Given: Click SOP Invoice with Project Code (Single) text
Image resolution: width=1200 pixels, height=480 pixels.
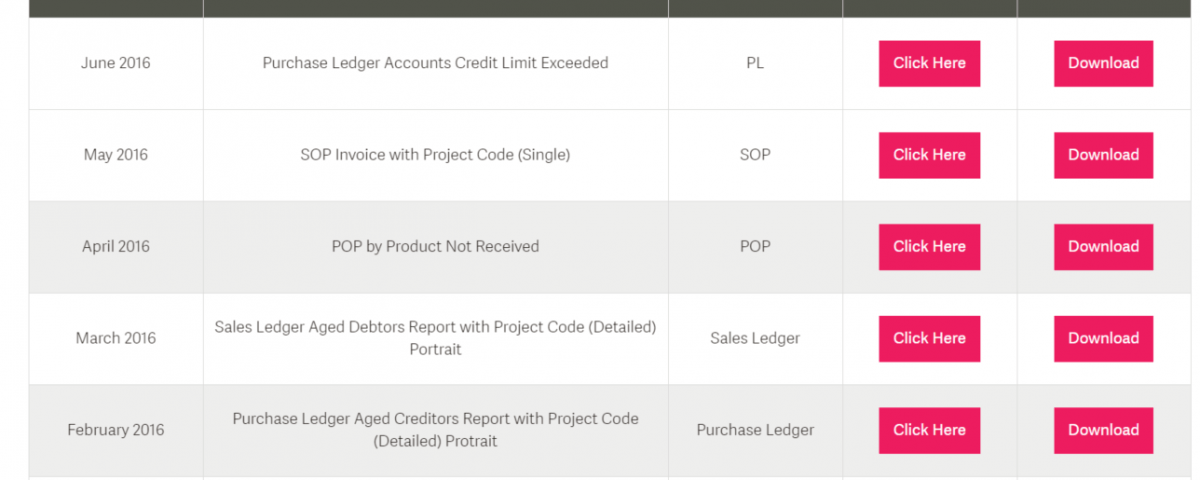Looking at the screenshot, I should [x=435, y=155].
